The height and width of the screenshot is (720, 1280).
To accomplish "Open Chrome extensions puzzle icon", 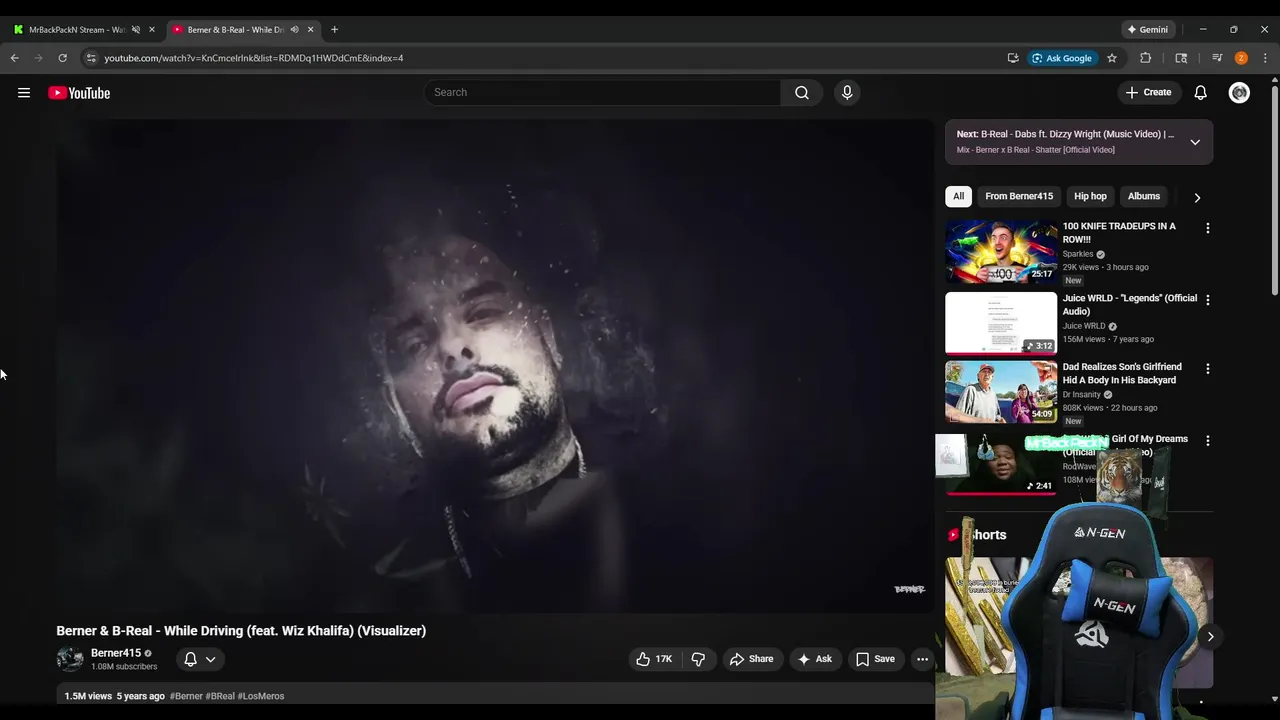I will pyautogui.click(x=1146, y=58).
